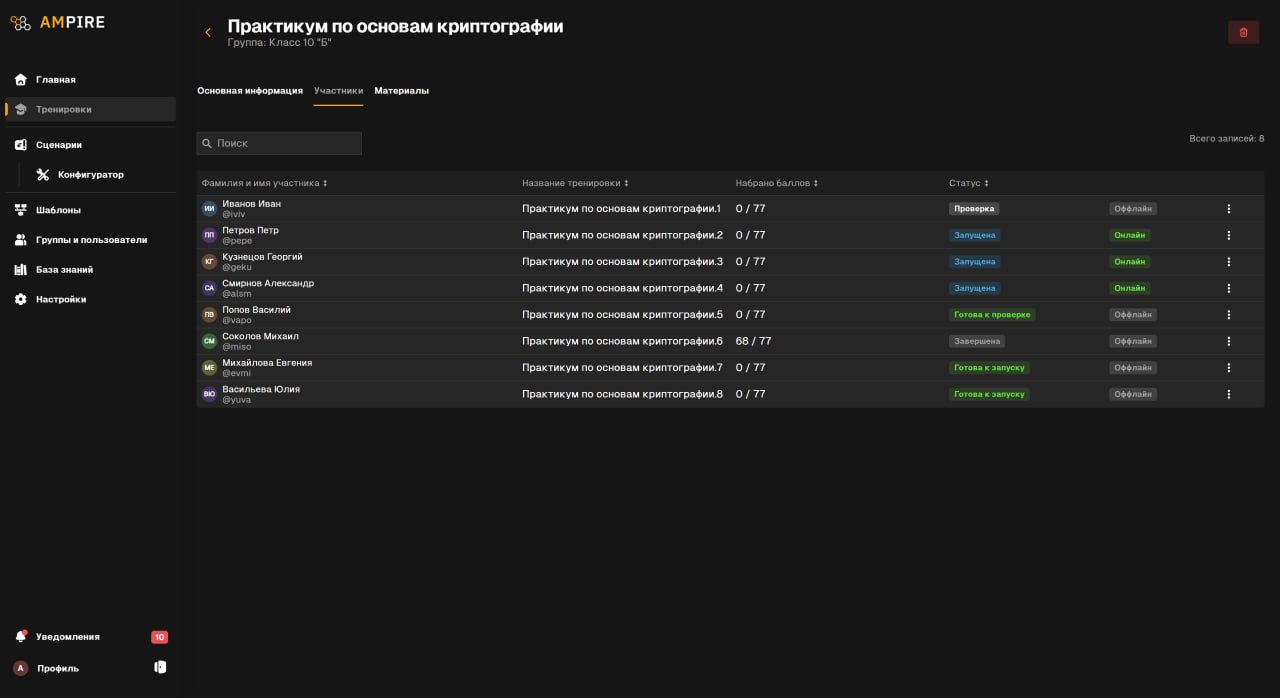Click the Knowledge base icon in sidebar
The image size is (1280, 698).
coord(20,270)
